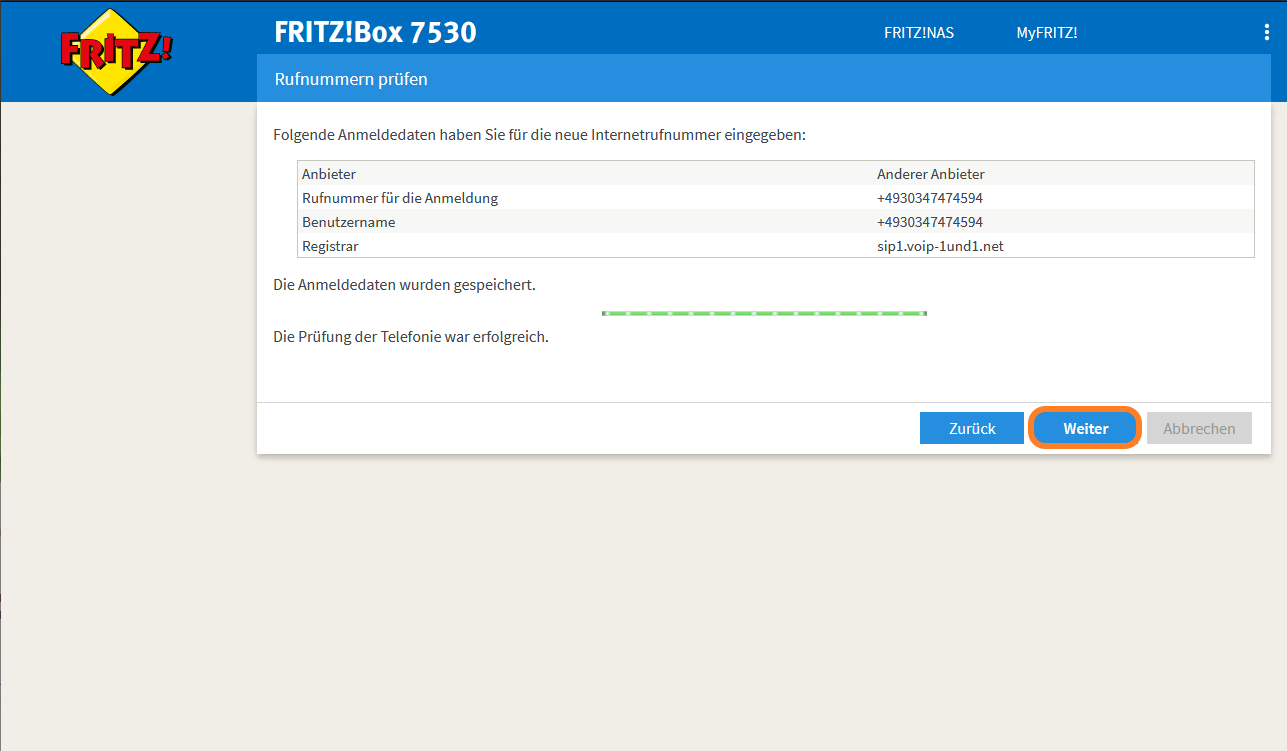Screen dimensions: 1287x751
Task: Click the FRITZ! logo
Action: (116, 51)
